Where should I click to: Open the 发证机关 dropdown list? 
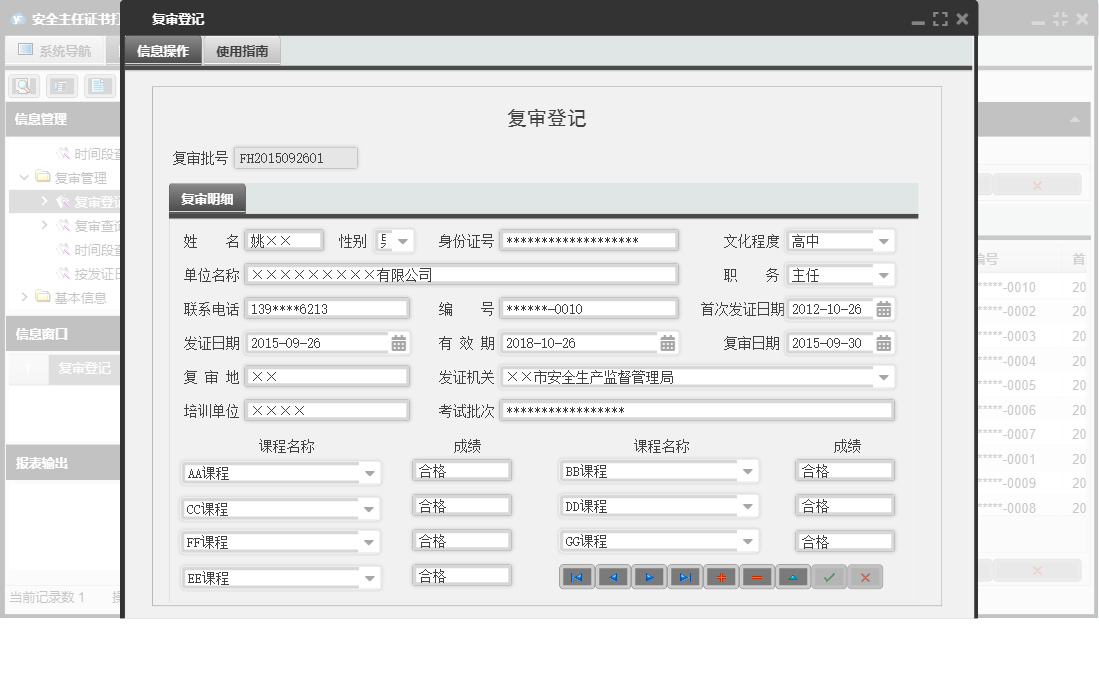coord(884,377)
